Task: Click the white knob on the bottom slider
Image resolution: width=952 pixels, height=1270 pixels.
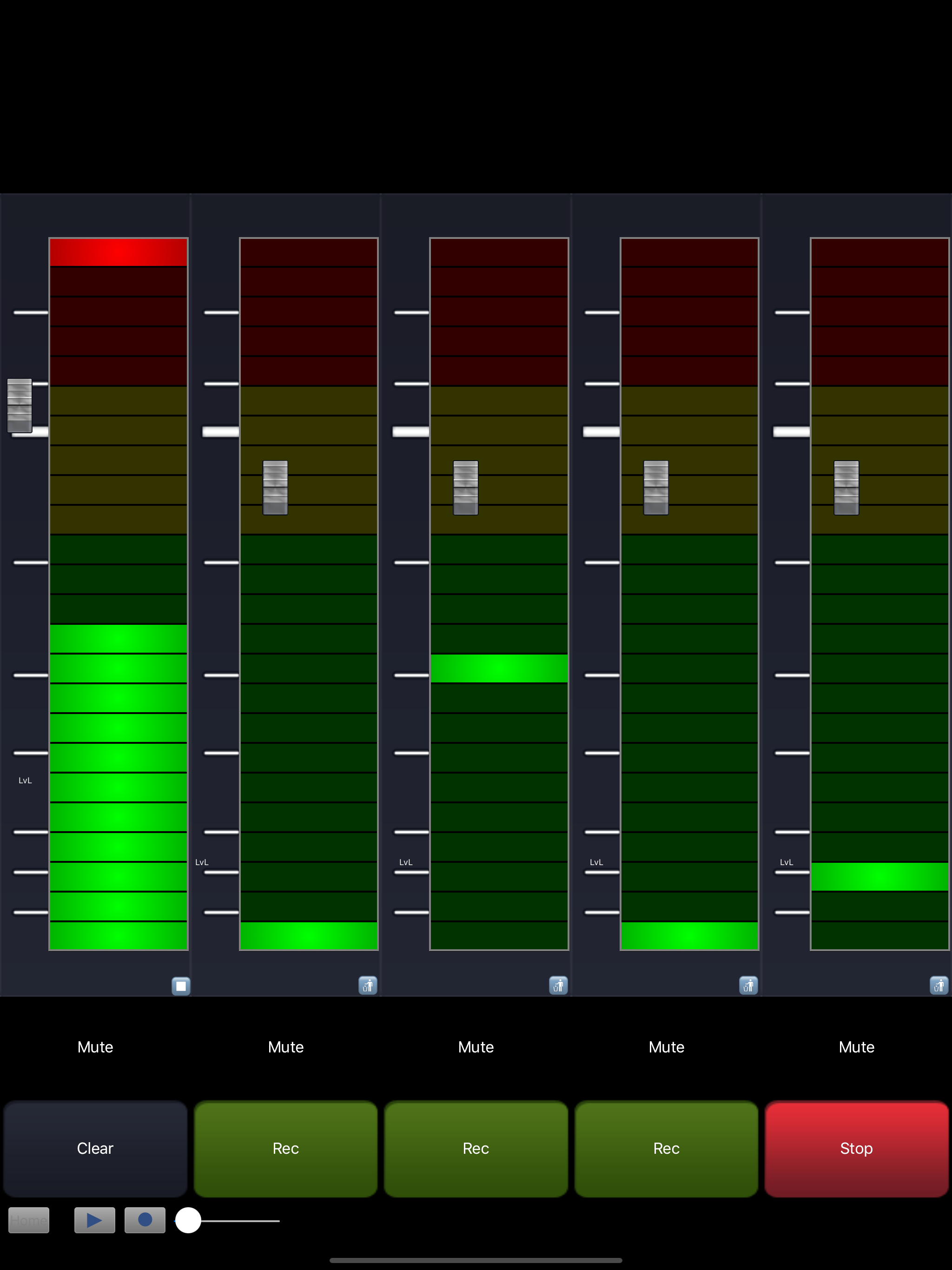Action: 188,1220
